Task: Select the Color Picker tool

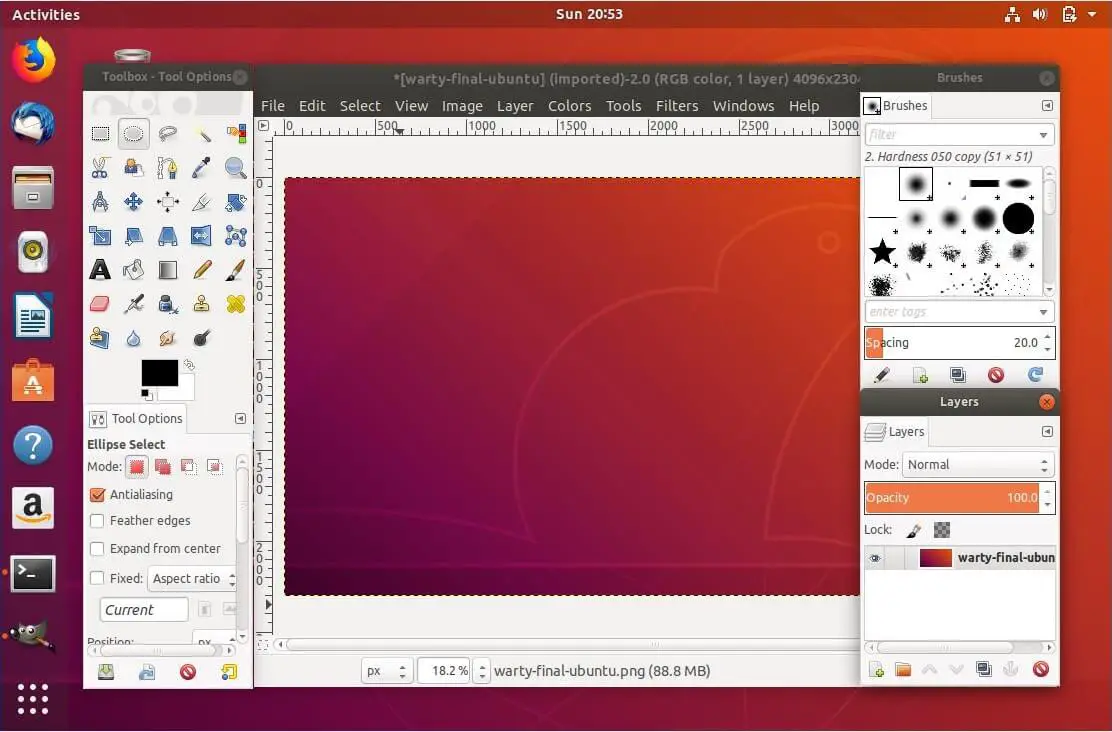Action: tap(202, 167)
